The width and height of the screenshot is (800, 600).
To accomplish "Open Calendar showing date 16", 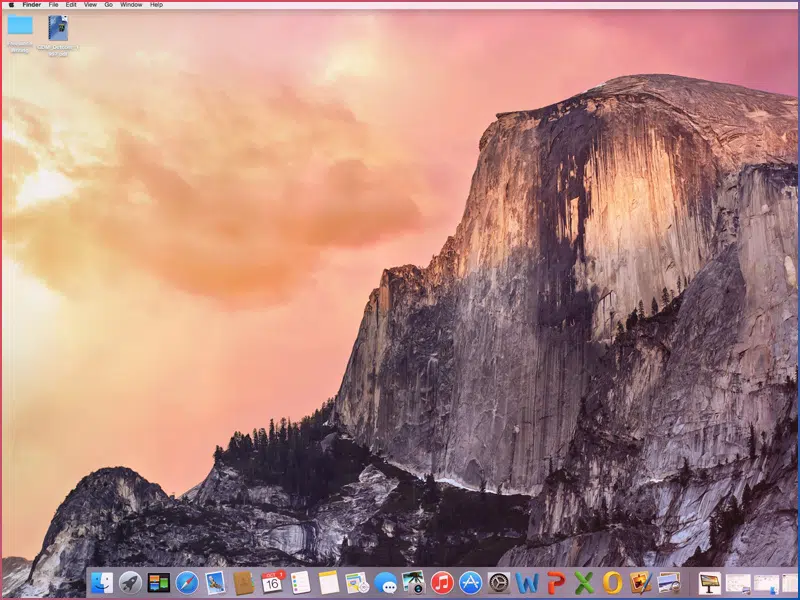I will [x=272, y=583].
